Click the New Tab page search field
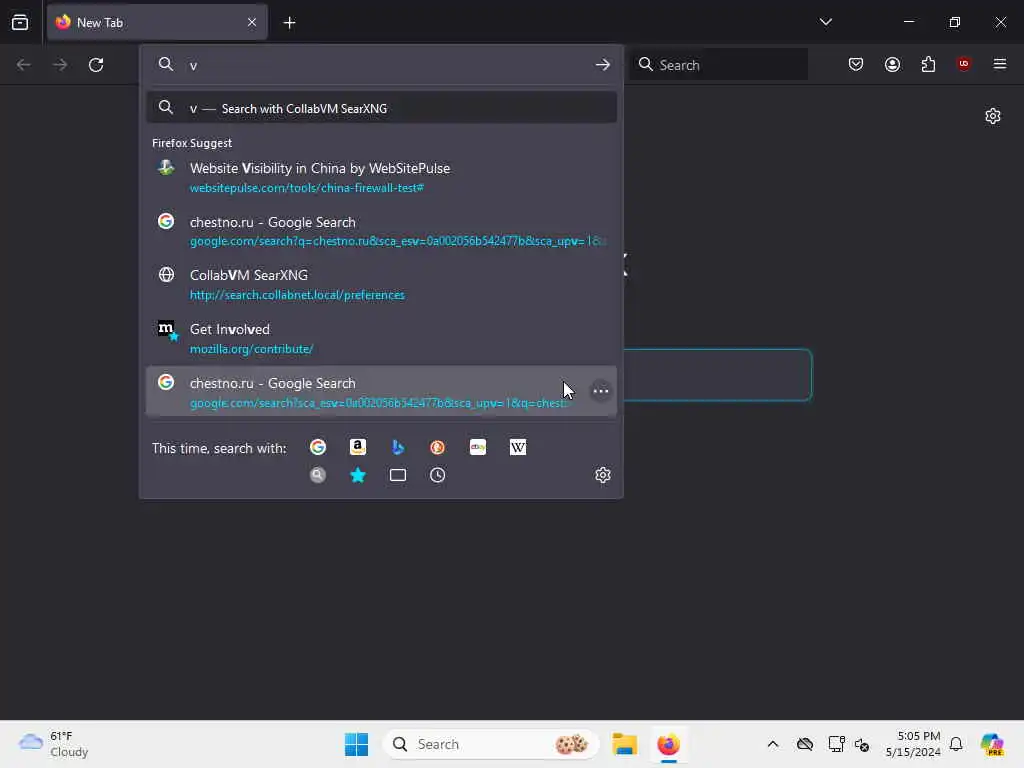This screenshot has width=1024, height=768. tap(717, 375)
